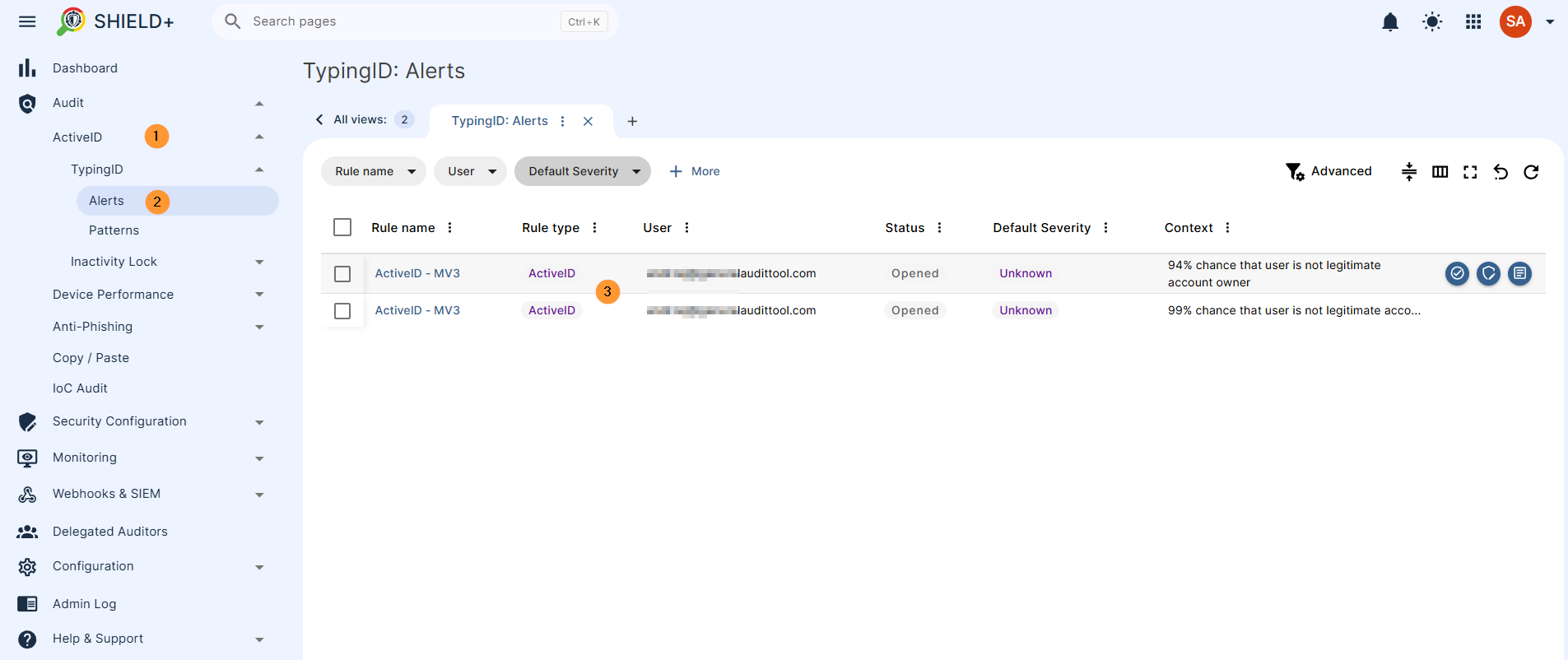The image size is (1568, 660).
Task: Click the Monitoring screen icon
Action: coord(27,458)
